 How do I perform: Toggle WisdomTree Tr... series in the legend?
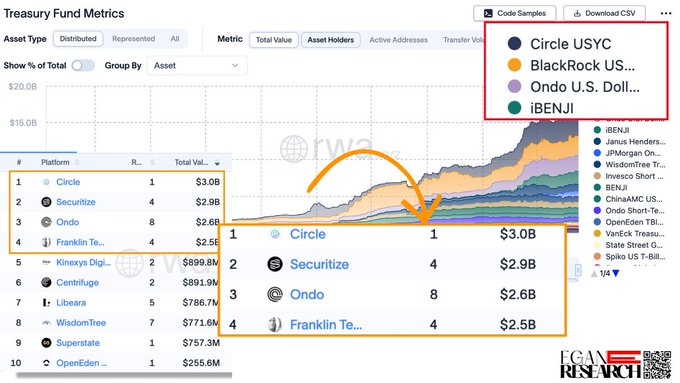point(629,164)
